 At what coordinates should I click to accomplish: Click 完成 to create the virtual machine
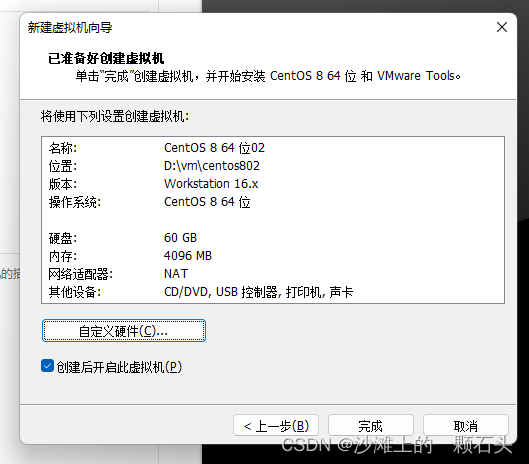[x=370, y=426]
